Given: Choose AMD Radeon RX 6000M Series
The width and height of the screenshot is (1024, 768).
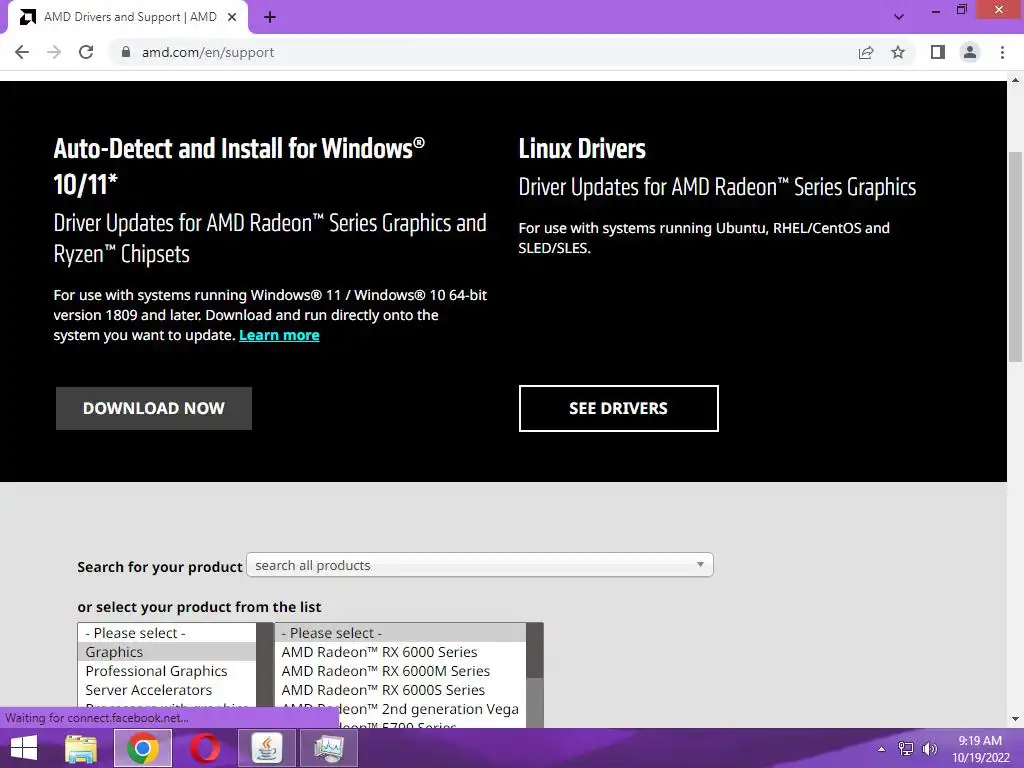Looking at the screenshot, I should [x=400, y=671].
